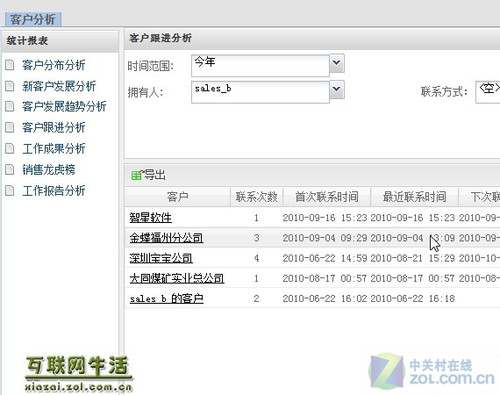Click recent contact time 2010-06-22 16:18
The image size is (500, 395).
point(413,298)
